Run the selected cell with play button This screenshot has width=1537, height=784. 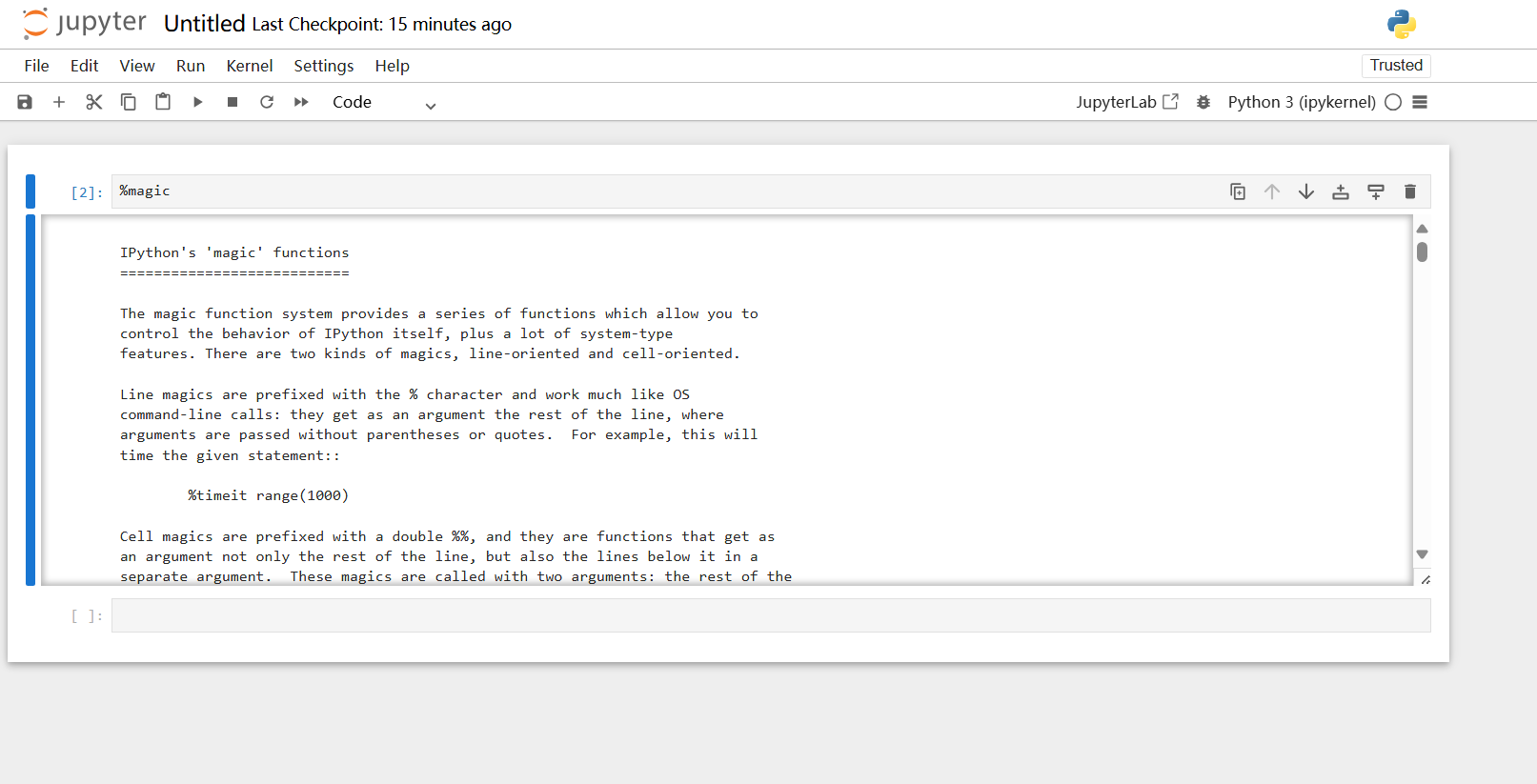pyautogui.click(x=197, y=102)
